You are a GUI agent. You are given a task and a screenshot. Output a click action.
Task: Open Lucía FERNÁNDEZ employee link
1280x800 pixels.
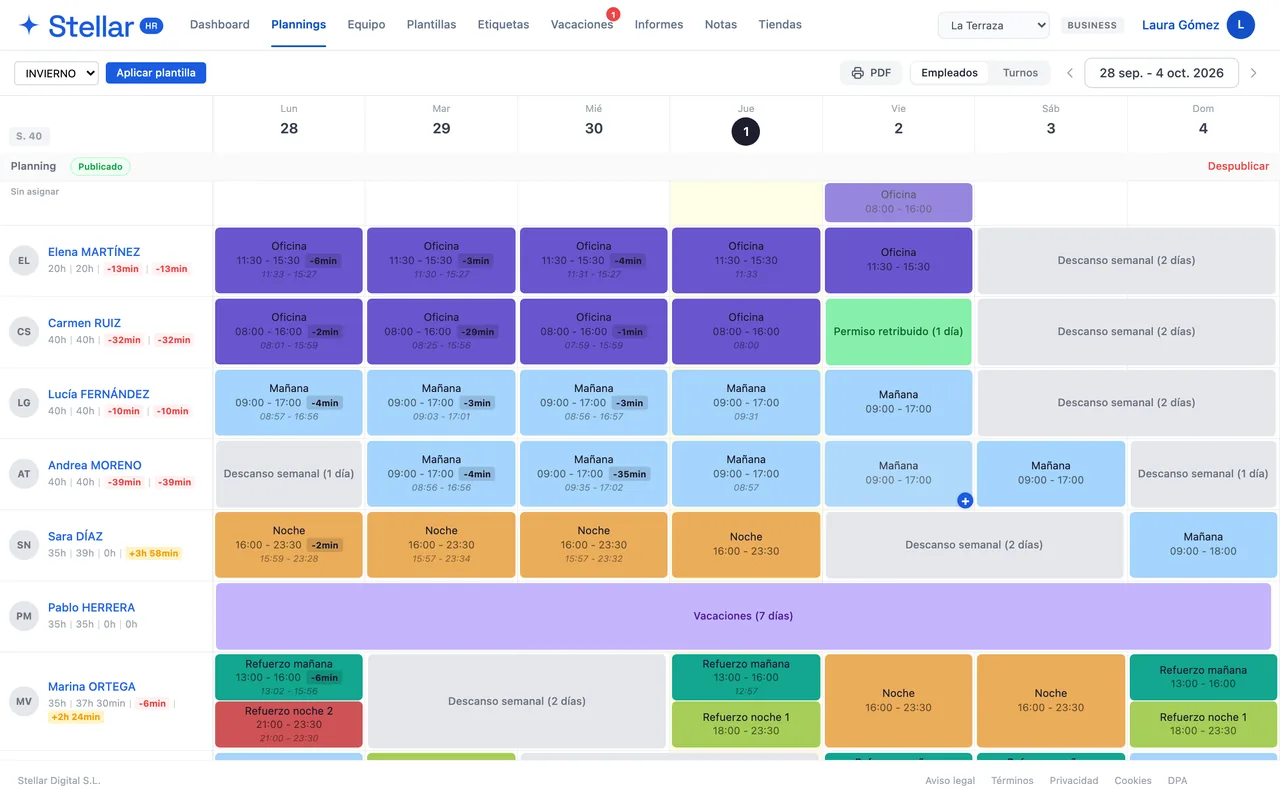point(98,394)
